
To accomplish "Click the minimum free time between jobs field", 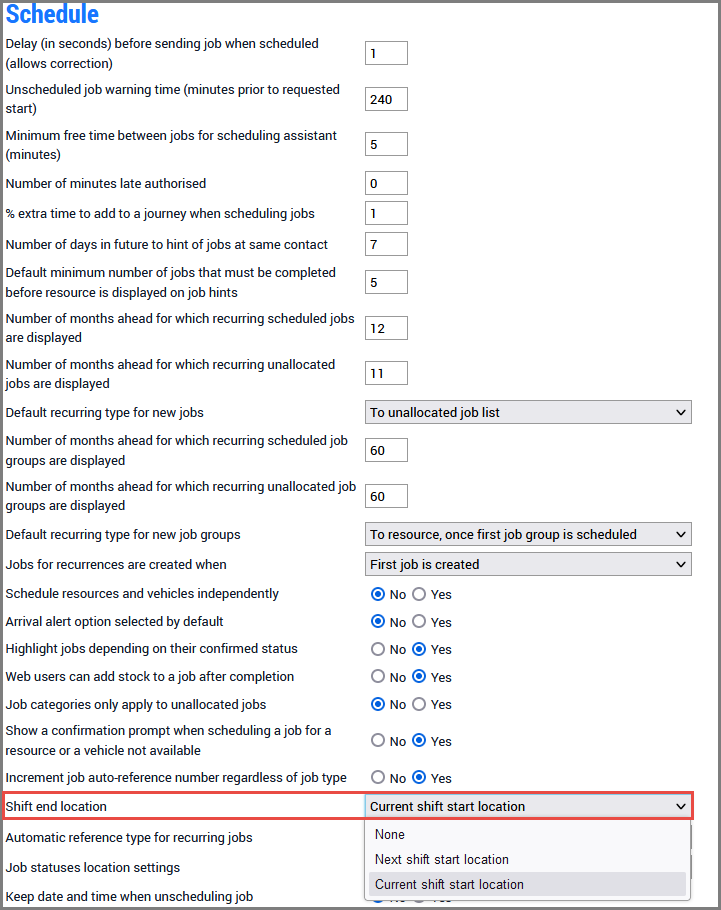I will coord(386,144).
